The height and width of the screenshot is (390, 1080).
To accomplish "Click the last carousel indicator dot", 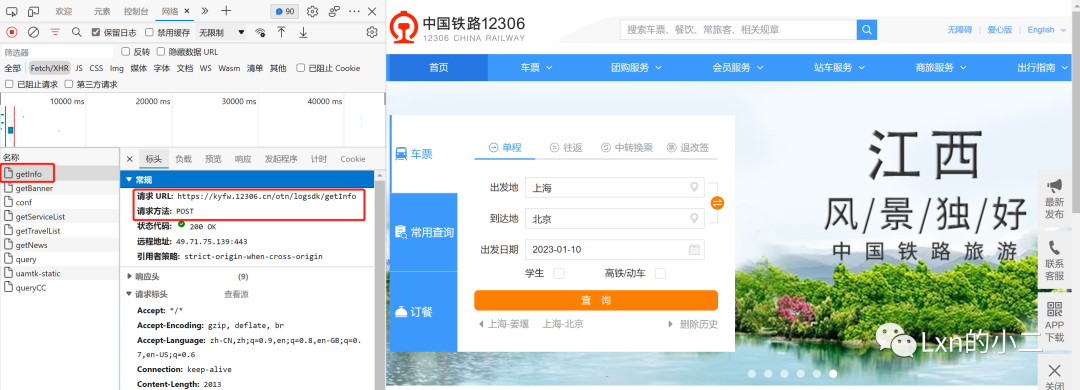I will point(833,373).
